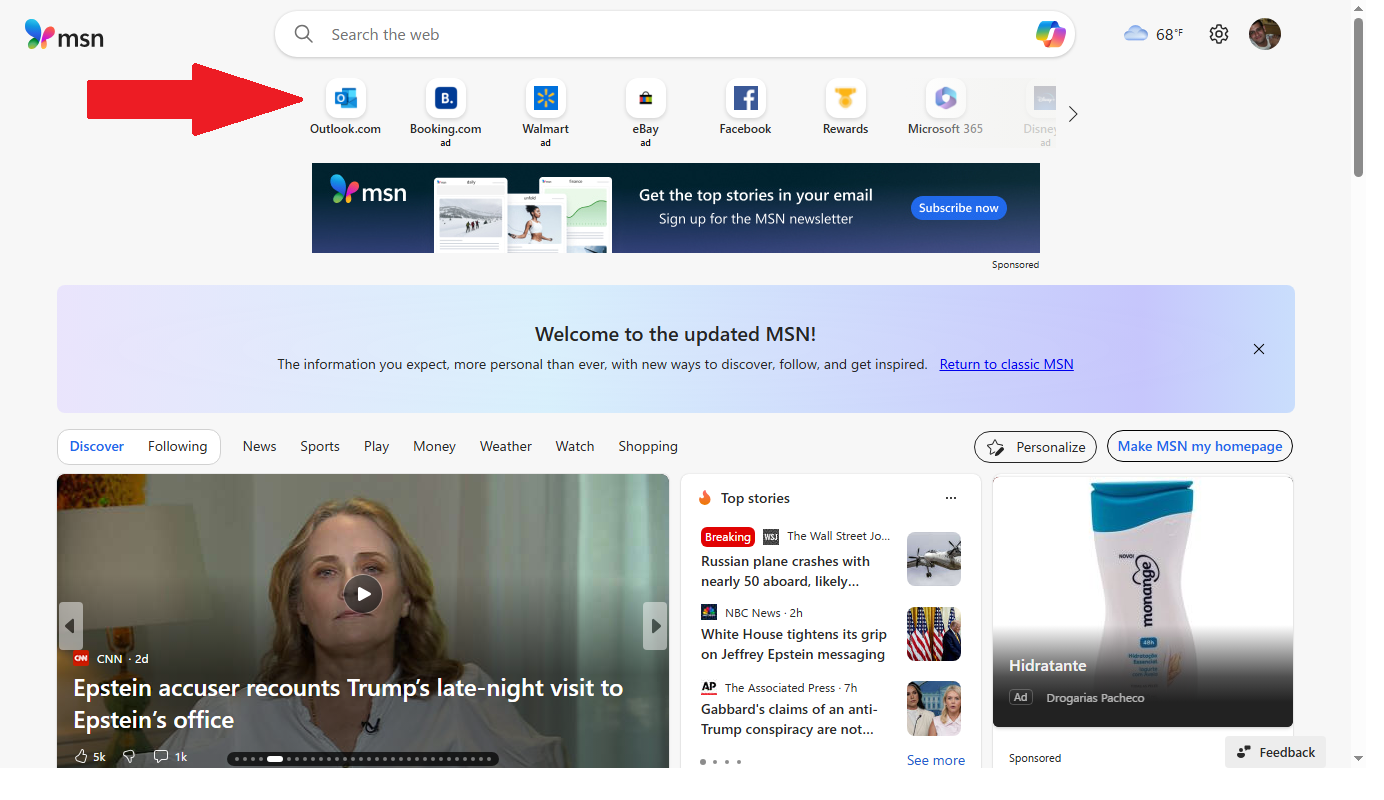Go to previous slide in news carousel

click(71, 626)
